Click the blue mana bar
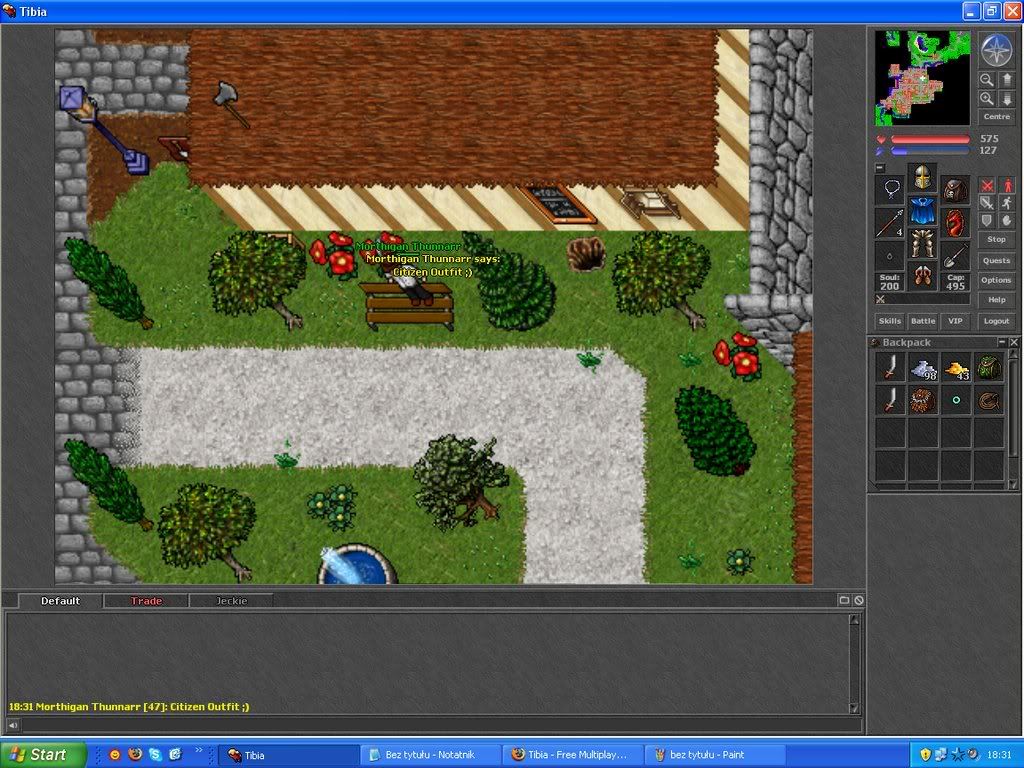Viewport: 1024px width, 768px height. coord(930,151)
